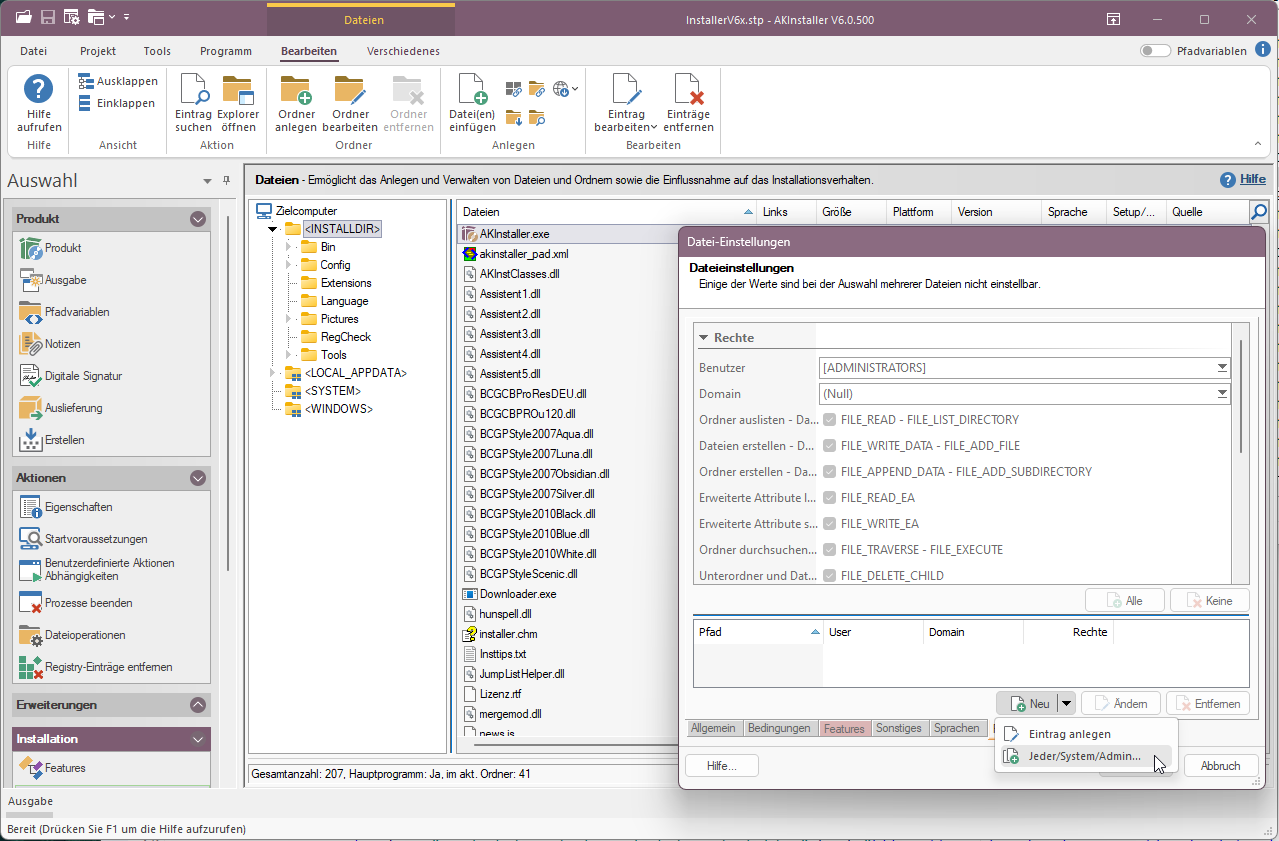The width and height of the screenshot is (1279, 841).
Task: Click the Einklappen icon in Ansicht
Action: click(x=86, y=103)
